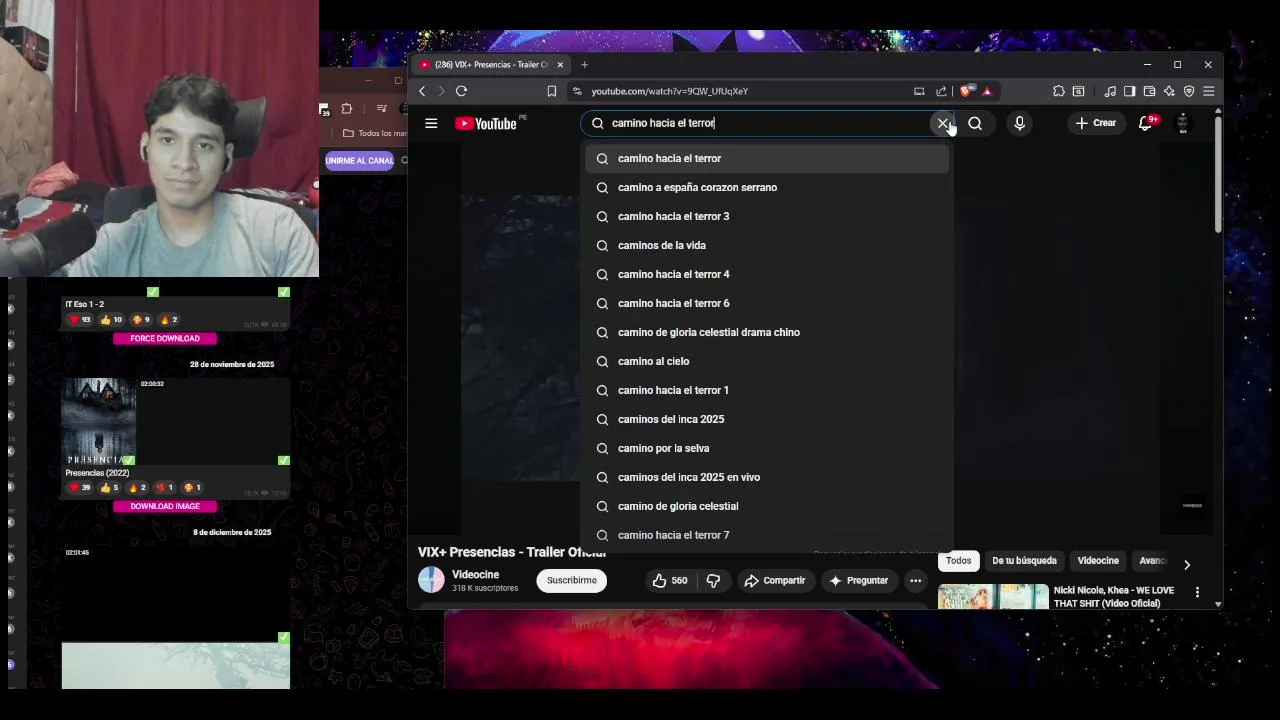Open the Presencias poster image in chat
The height and width of the screenshot is (720, 1280).
pyautogui.click(x=99, y=421)
